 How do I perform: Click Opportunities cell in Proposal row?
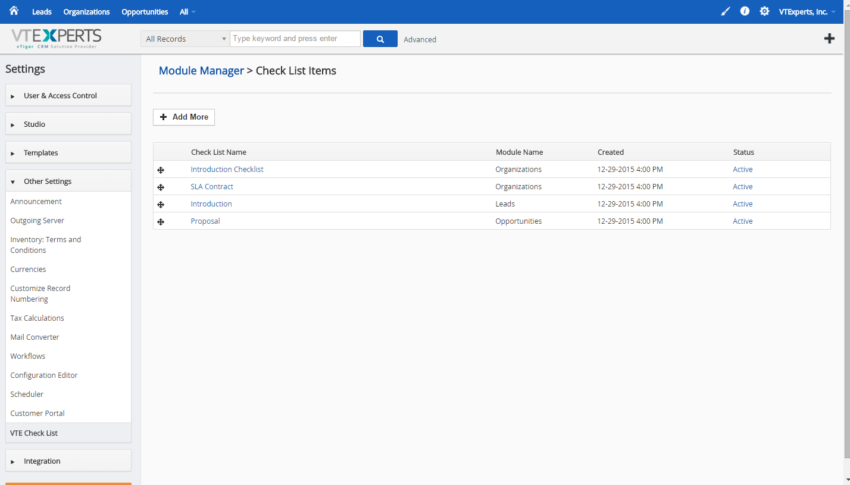(518, 222)
